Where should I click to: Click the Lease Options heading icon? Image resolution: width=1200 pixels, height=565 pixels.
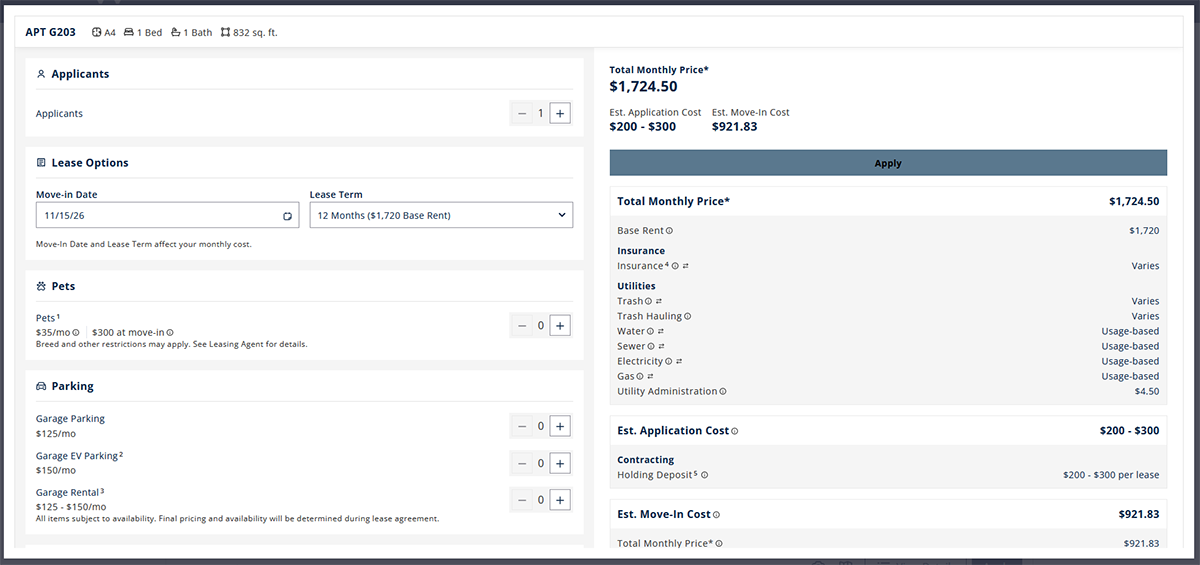coord(41,163)
